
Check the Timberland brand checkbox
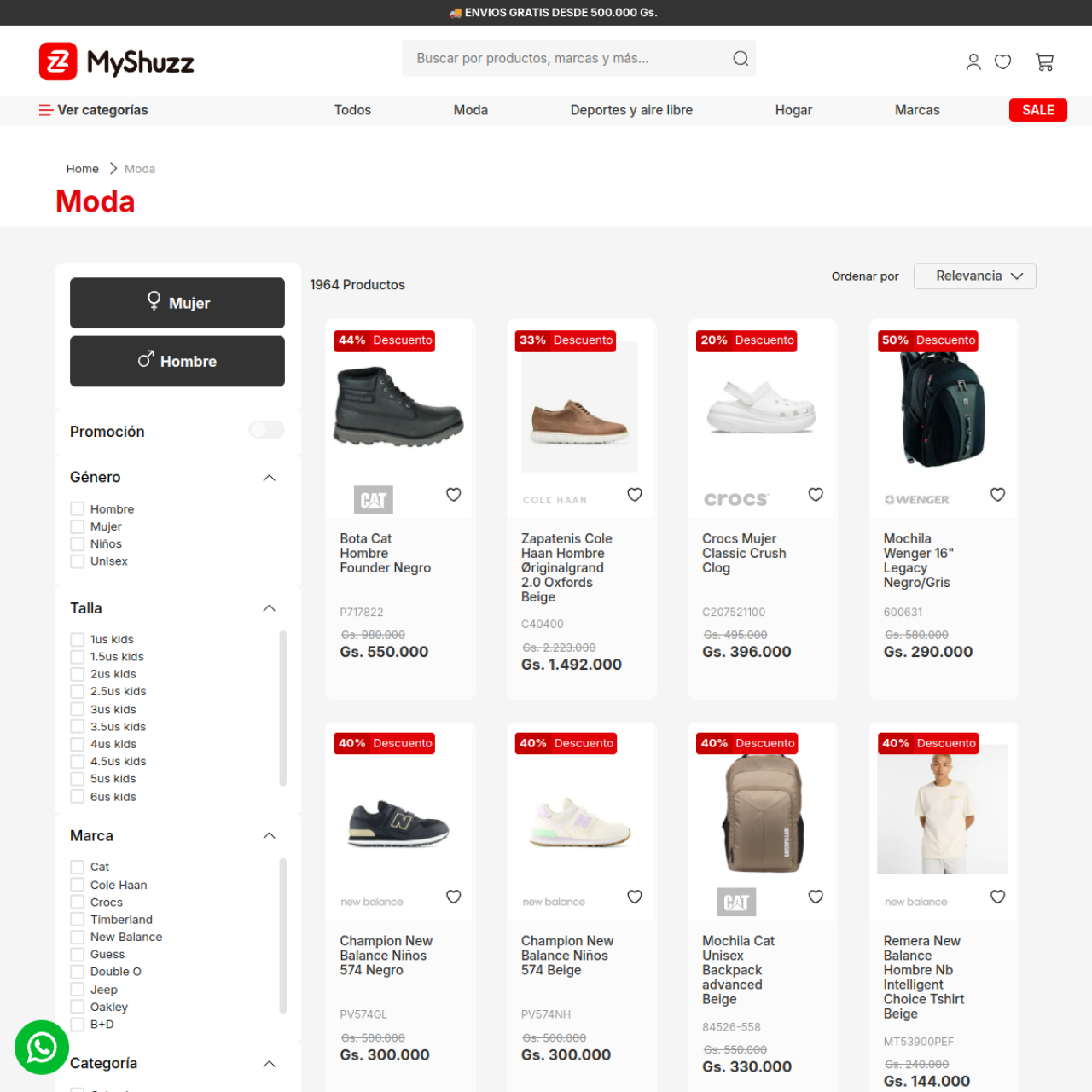click(77, 920)
